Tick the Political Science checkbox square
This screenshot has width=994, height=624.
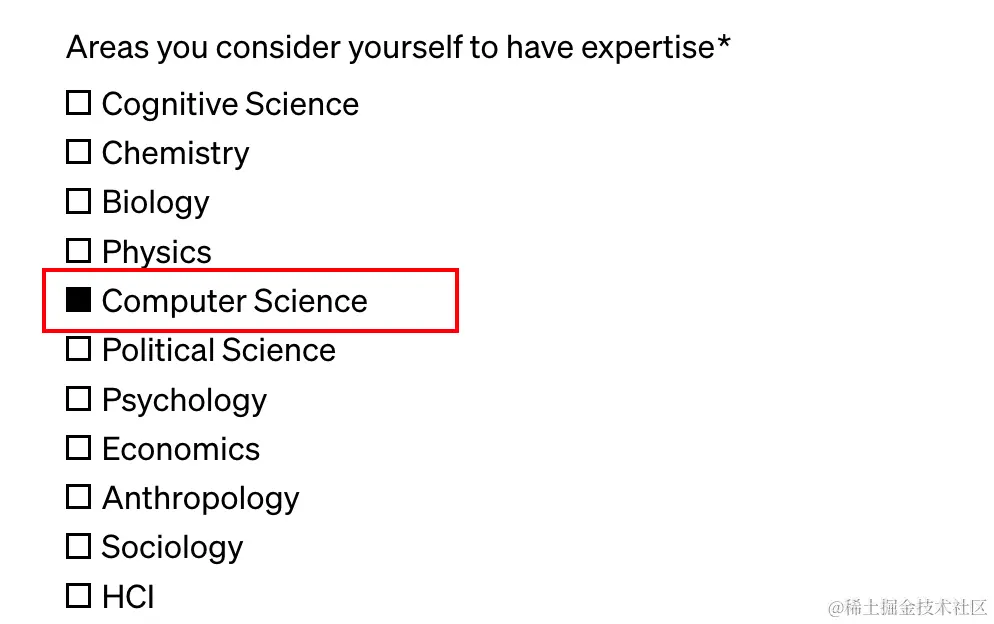coord(79,349)
